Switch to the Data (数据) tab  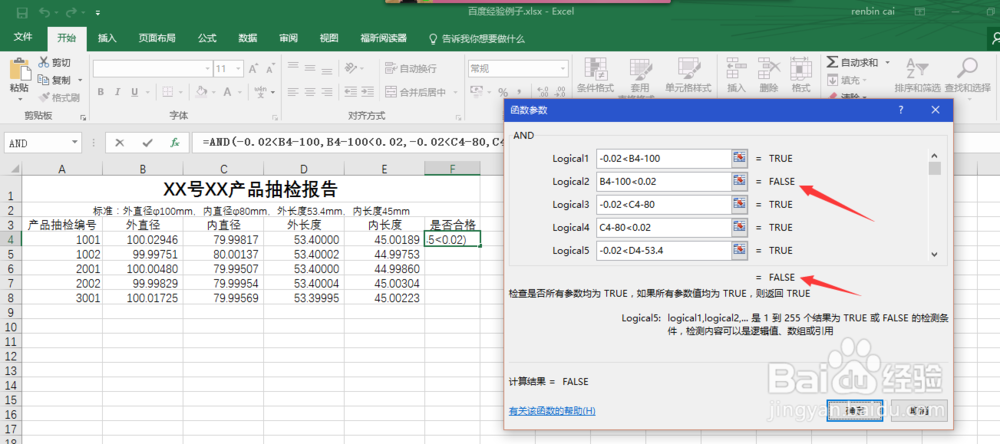click(247, 38)
